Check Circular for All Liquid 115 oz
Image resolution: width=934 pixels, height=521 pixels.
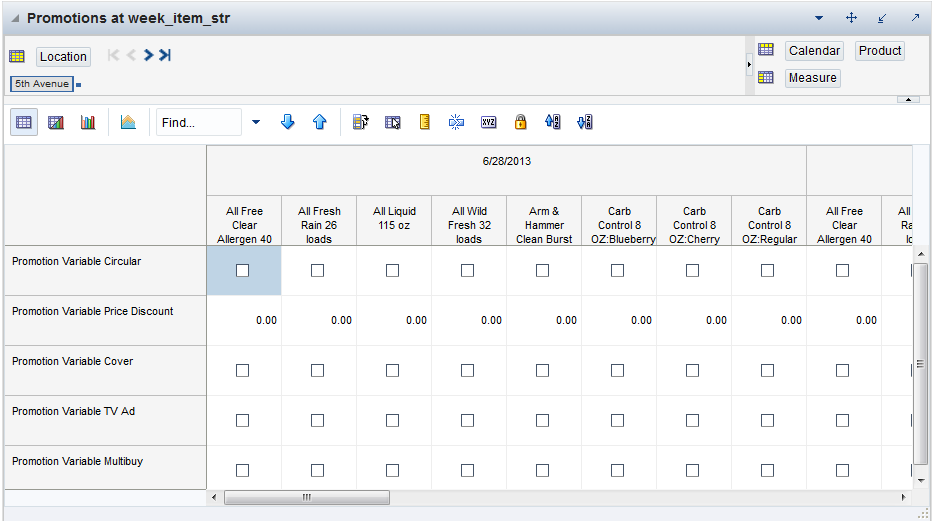(393, 271)
